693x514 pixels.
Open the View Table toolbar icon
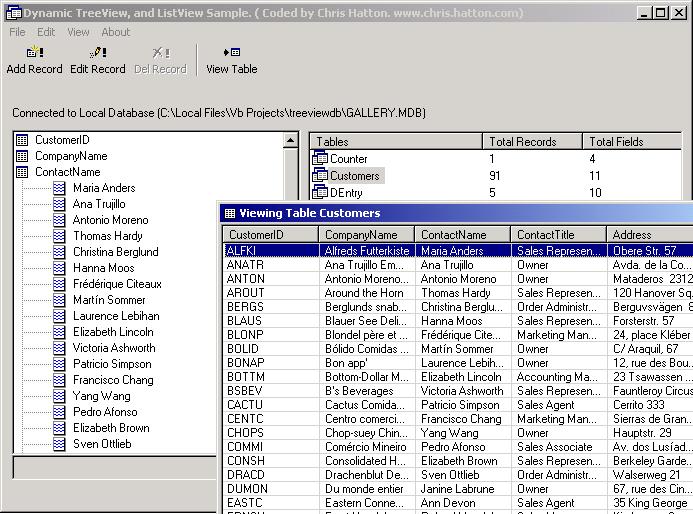pyautogui.click(x=231, y=53)
